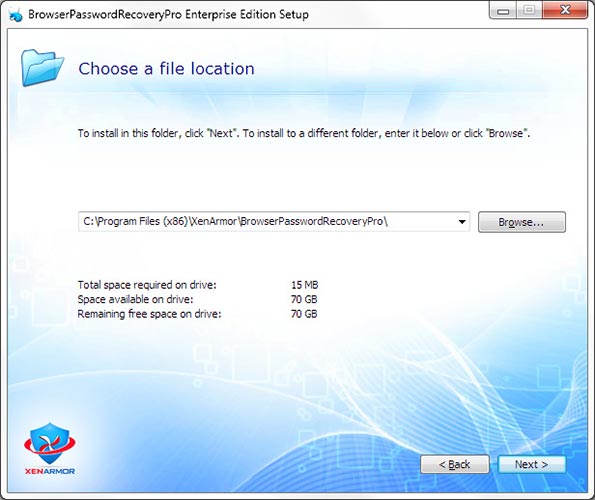The image size is (595, 500).
Task: Click the 15 MB required space value
Action: (x=305, y=285)
